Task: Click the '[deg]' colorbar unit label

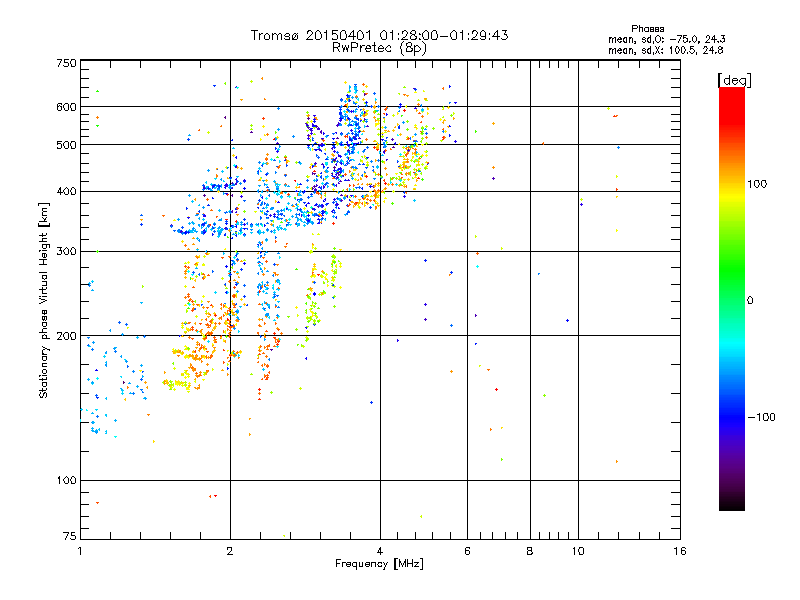Action: click(734, 80)
